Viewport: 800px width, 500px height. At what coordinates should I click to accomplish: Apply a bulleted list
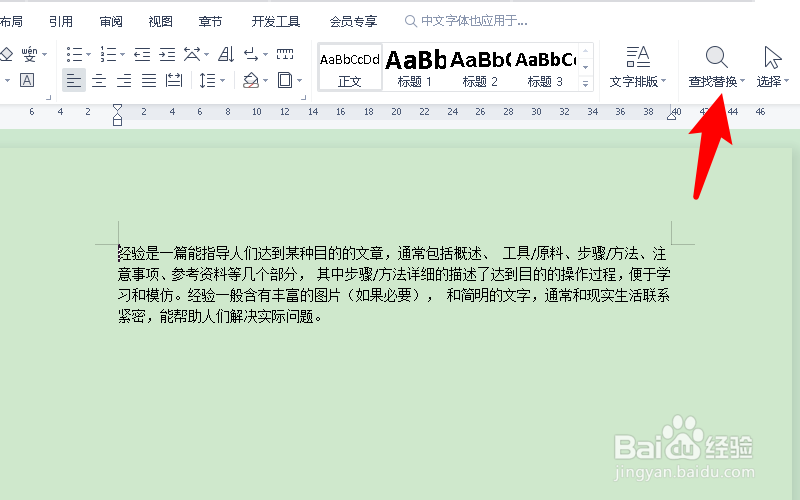coord(74,54)
